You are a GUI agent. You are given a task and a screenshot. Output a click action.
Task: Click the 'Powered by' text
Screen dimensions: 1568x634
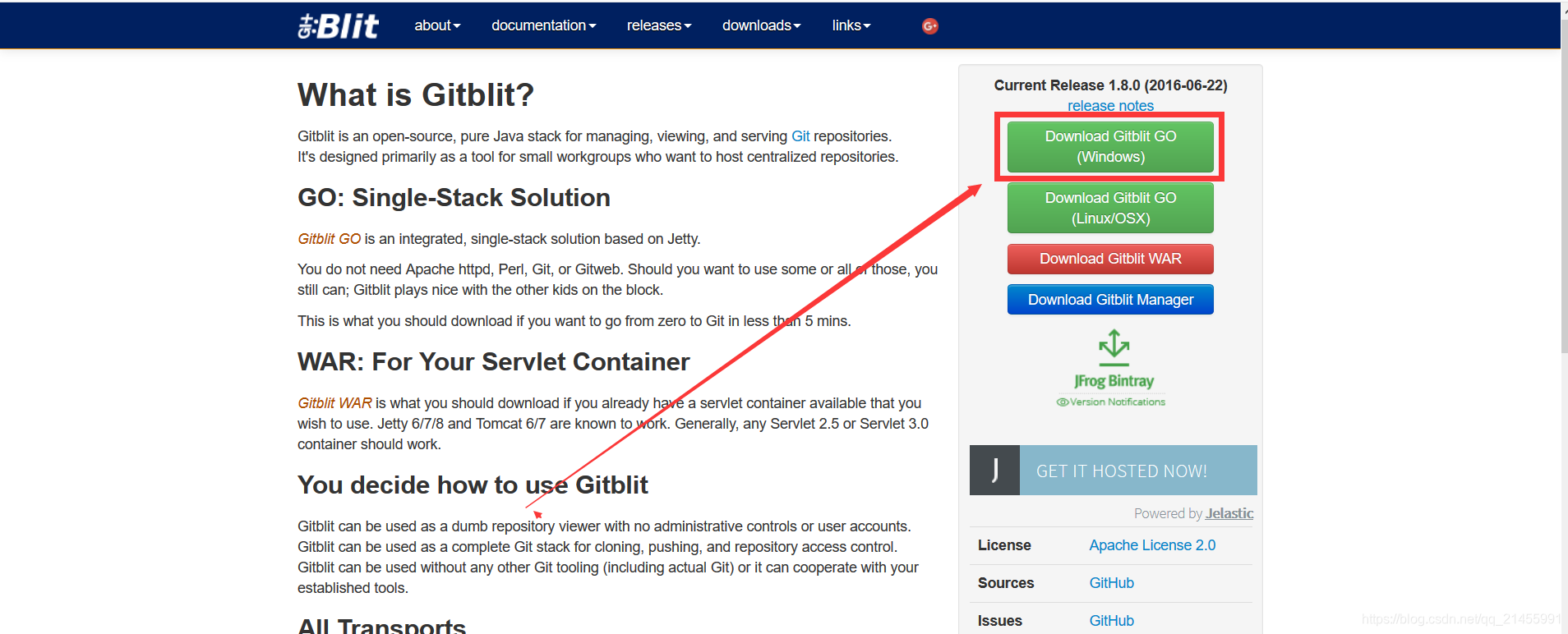coord(1168,513)
